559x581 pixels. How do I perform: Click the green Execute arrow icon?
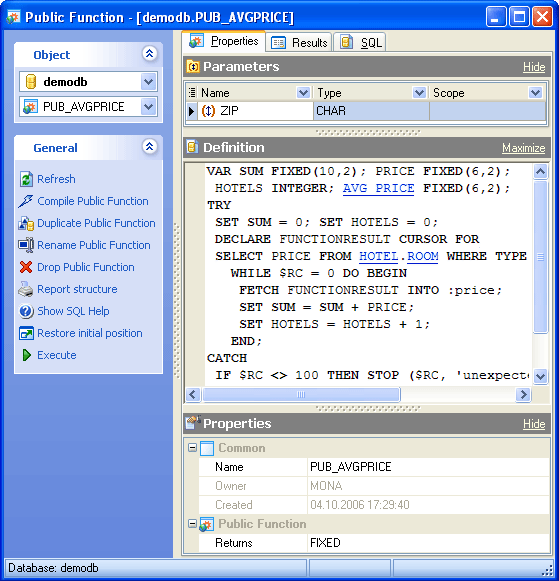(26, 355)
